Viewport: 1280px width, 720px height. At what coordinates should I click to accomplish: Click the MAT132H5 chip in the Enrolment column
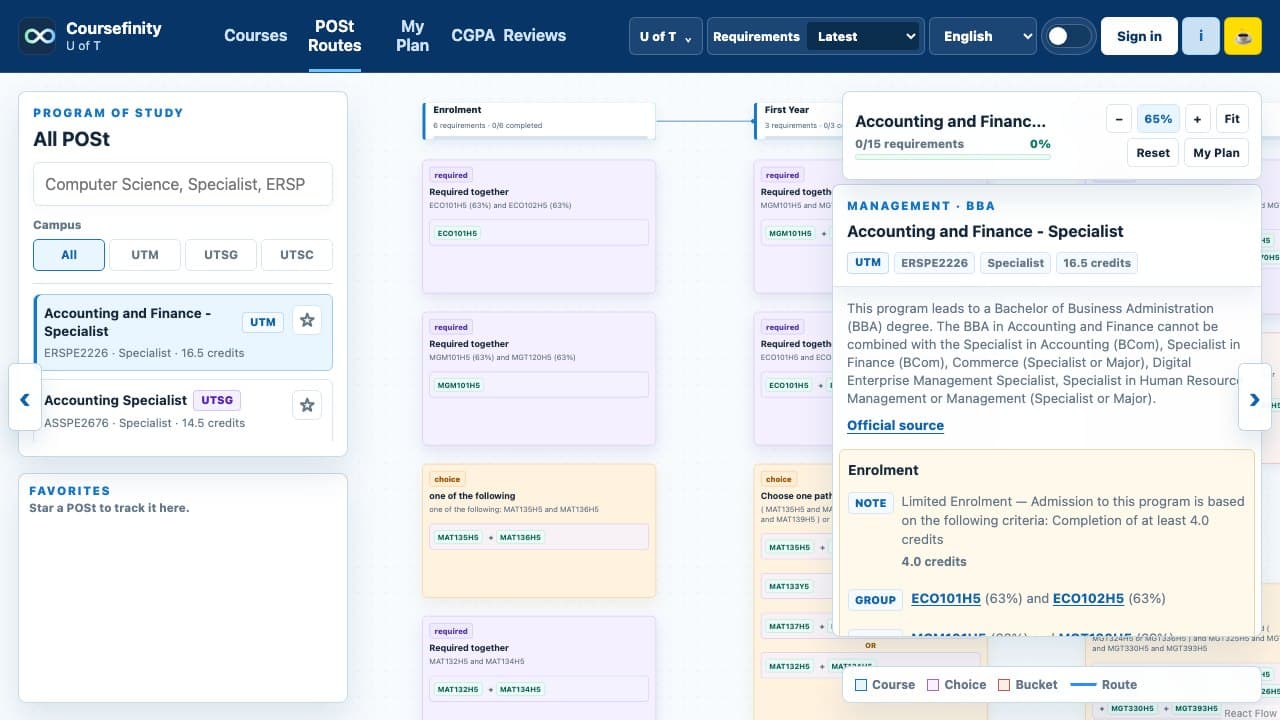tap(458, 689)
